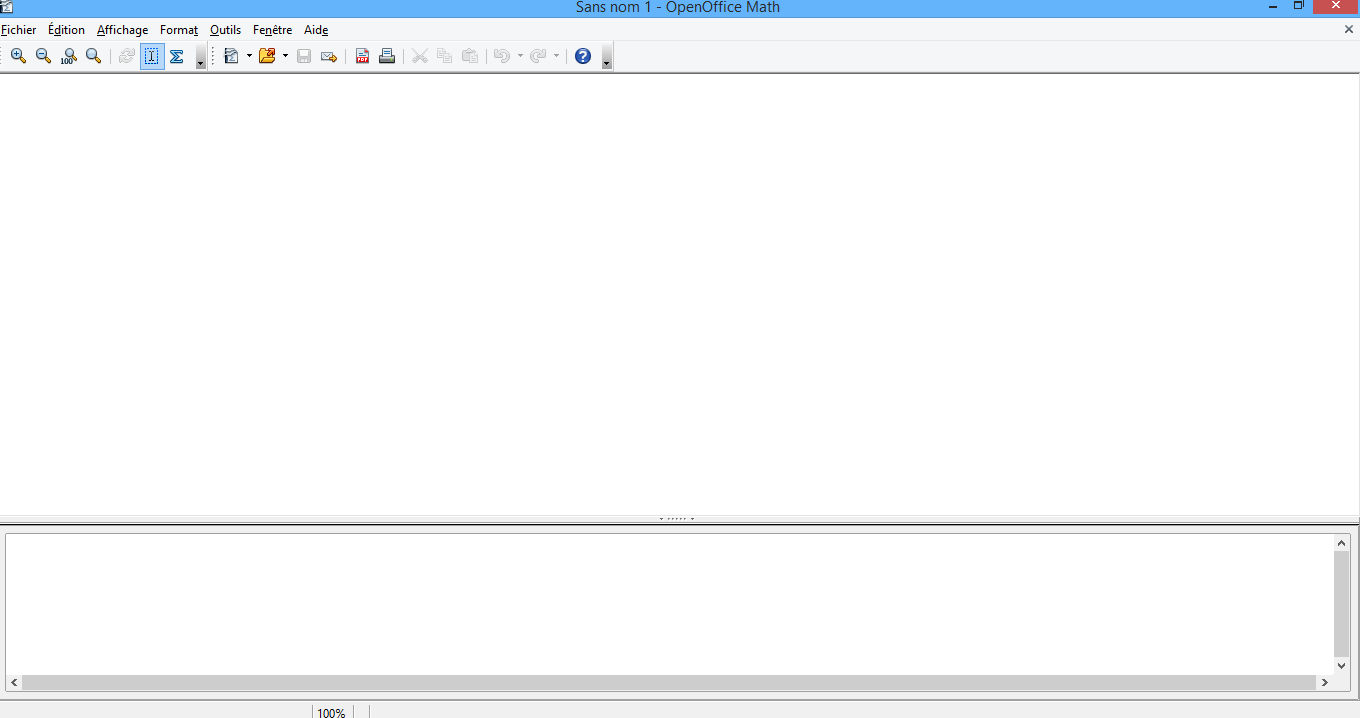Click the editor horizontal scrollbar thumb
Screen dimensions: 1360x718
(669, 683)
